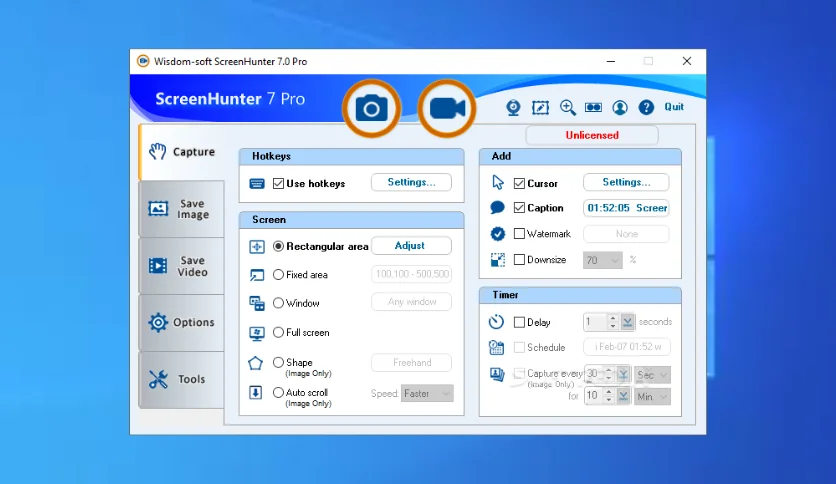The image size is (836, 484).
Task: Switch to the Capture tab
Action: (x=181, y=152)
